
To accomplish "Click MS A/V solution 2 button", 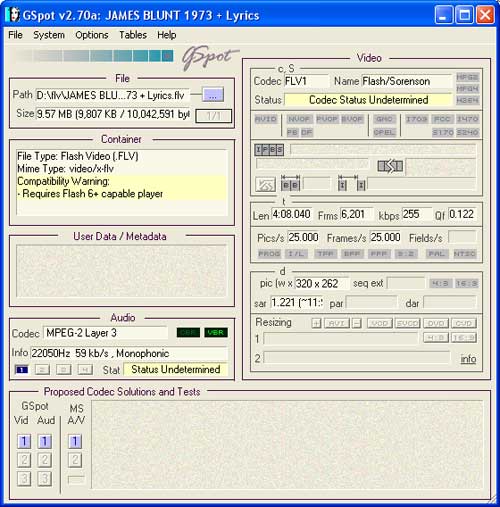I will tap(75, 460).
